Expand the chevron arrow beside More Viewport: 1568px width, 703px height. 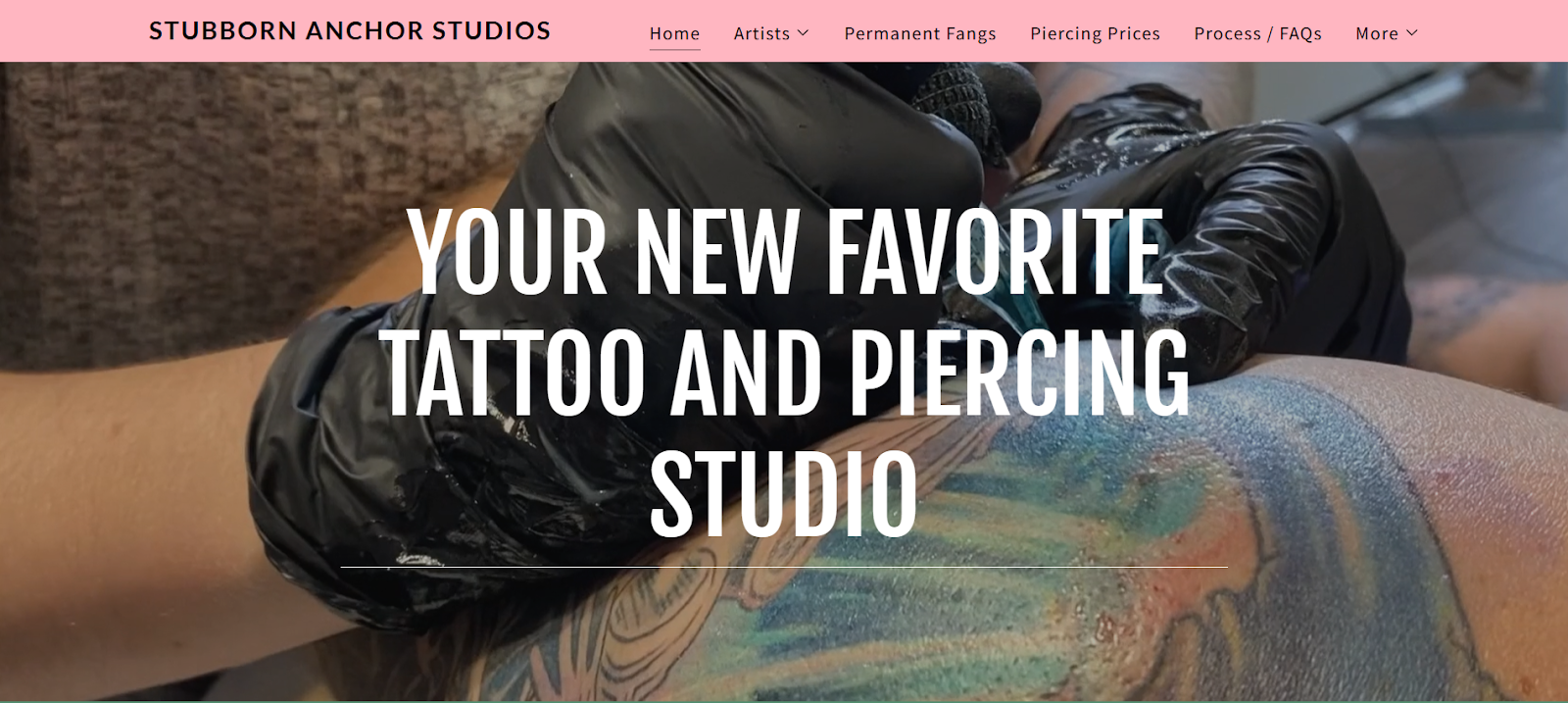1412,33
